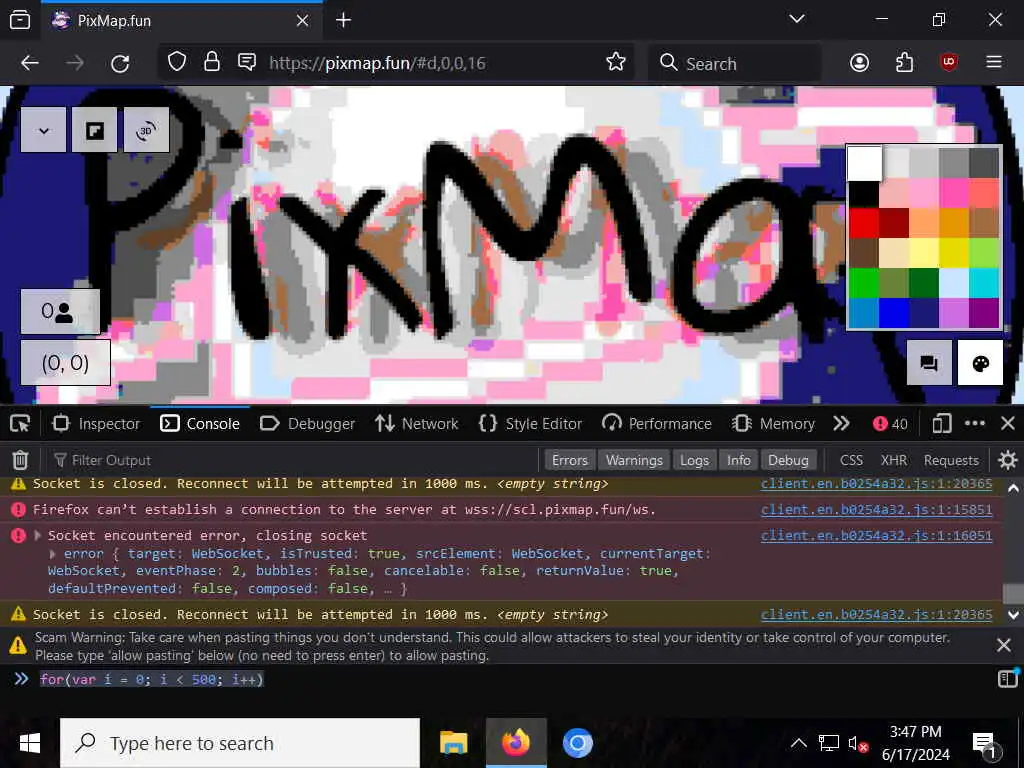The image size is (1024, 768).
Task: Toggle the XHR filter
Action: coord(893,460)
